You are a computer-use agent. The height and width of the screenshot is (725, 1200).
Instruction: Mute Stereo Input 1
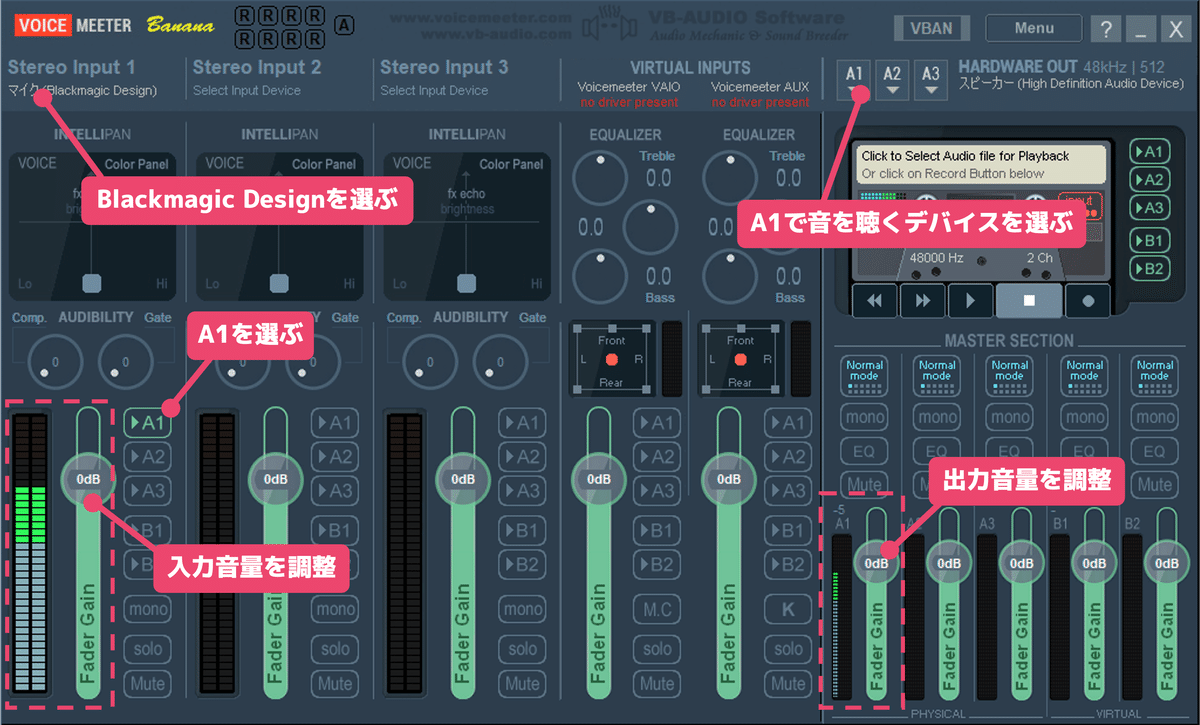point(147,684)
